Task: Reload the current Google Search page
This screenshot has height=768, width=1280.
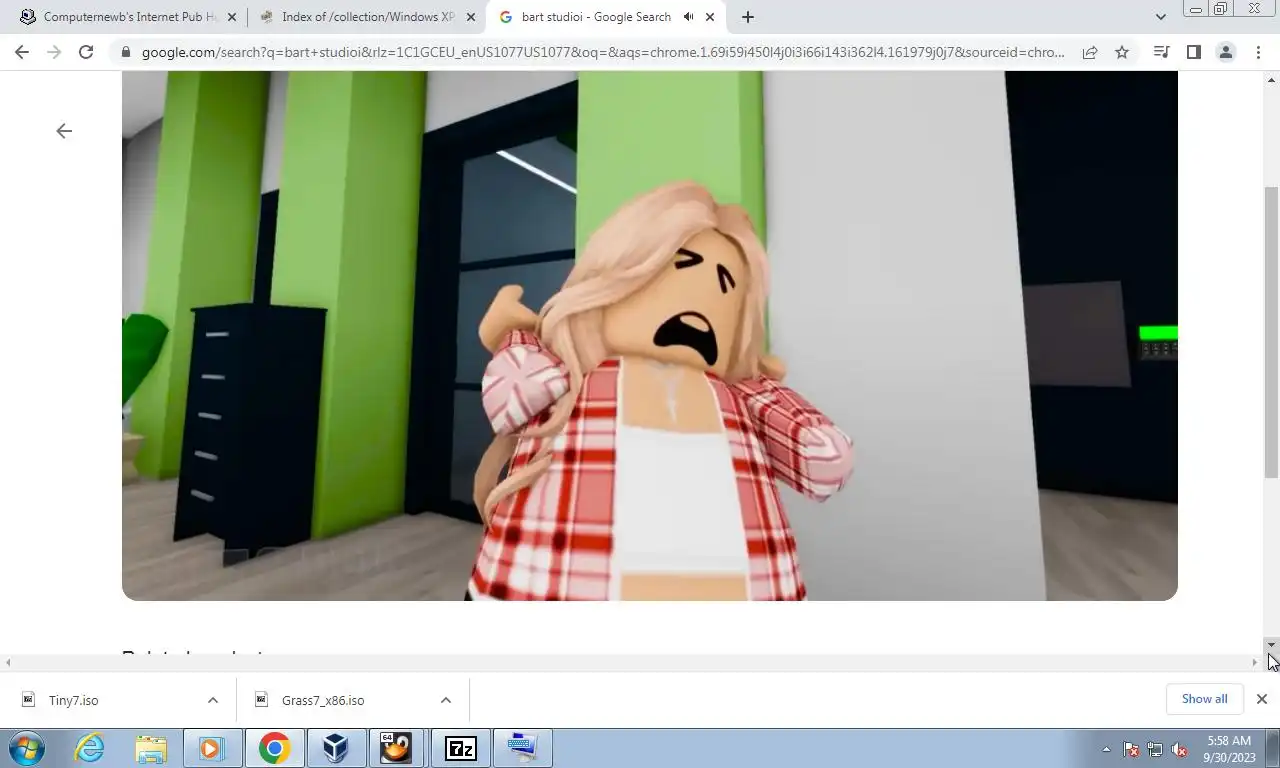Action: coord(86,52)
